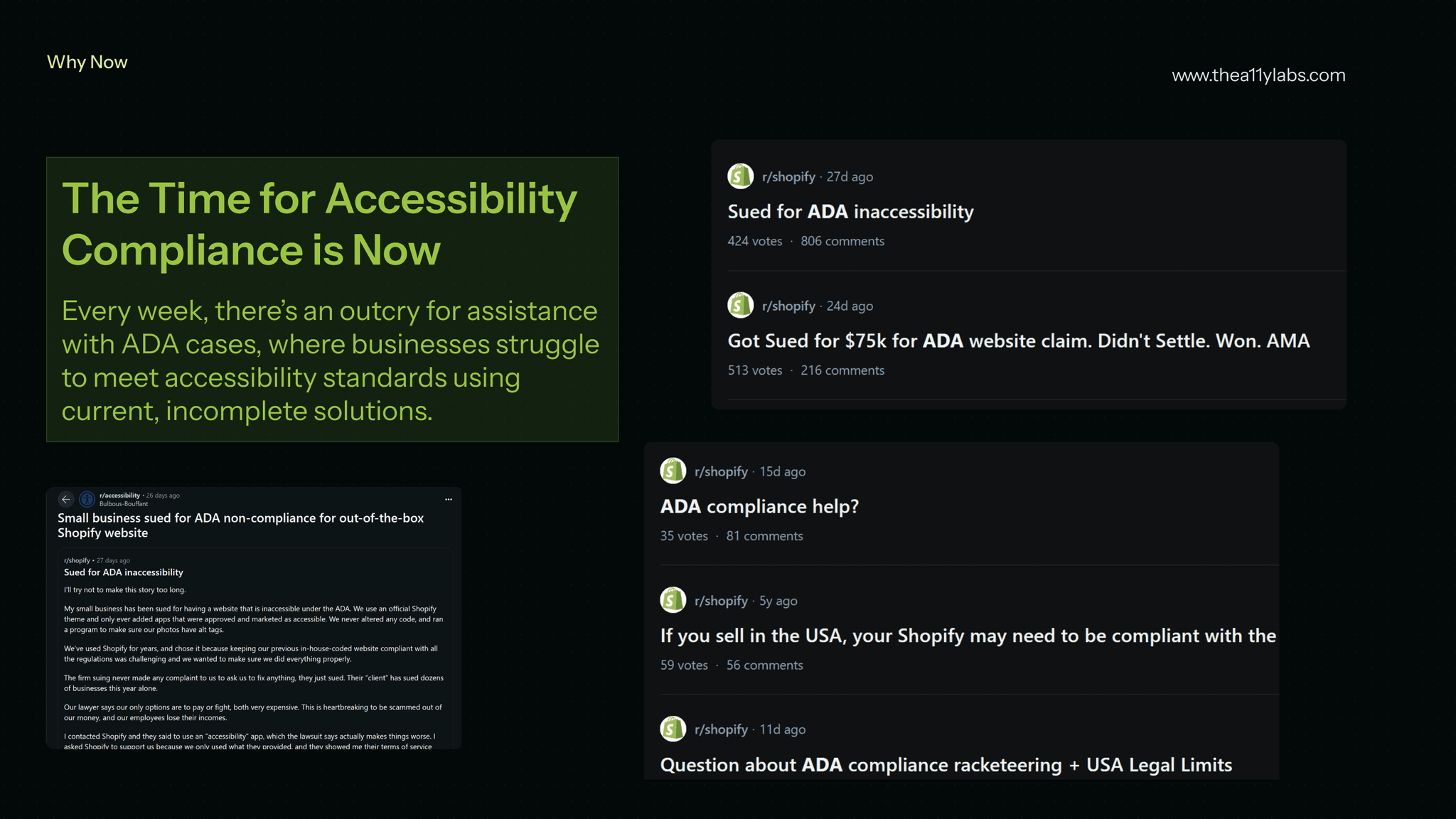Click the '56 comments' text
This screenshot has width=1456, height=819.
[x=764, y=665]
